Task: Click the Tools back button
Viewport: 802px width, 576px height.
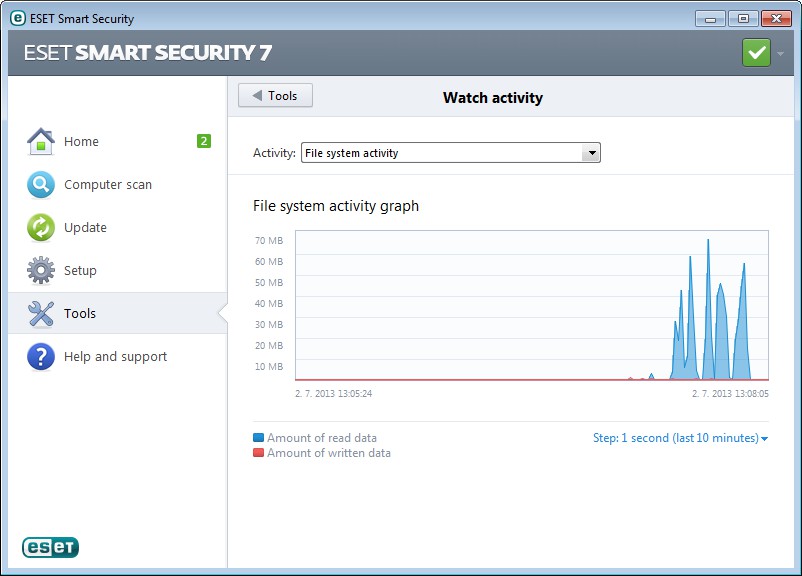Action: [275, 95]
